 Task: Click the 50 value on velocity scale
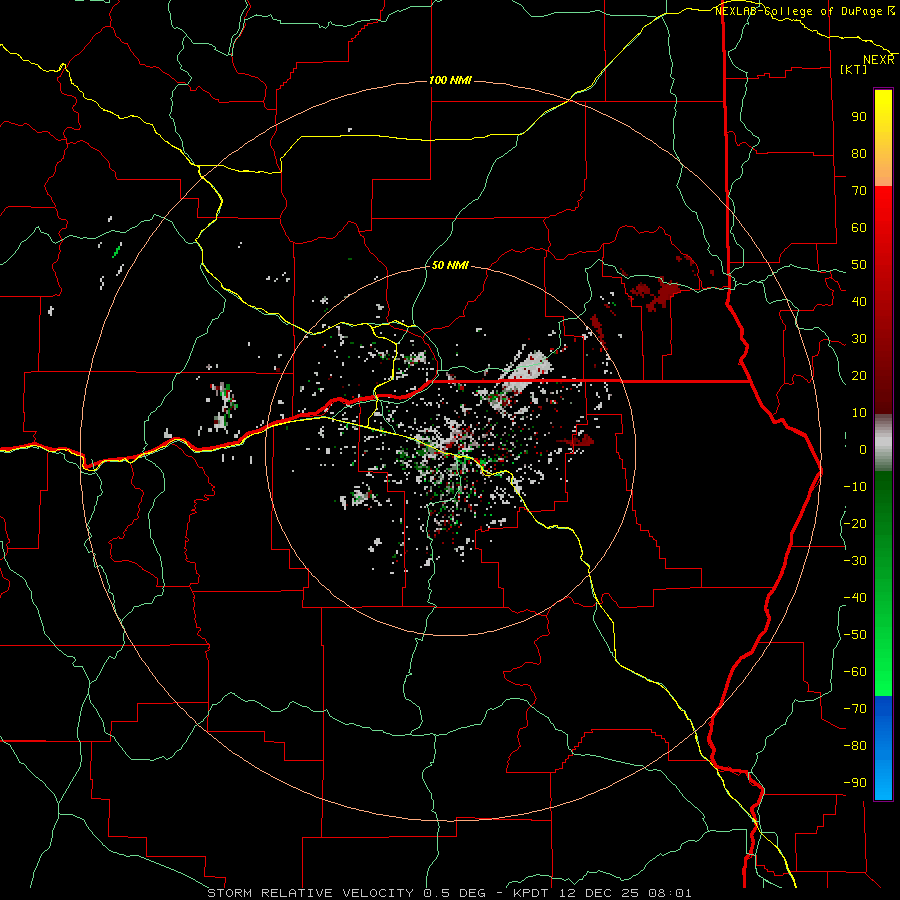click(859, 265)
